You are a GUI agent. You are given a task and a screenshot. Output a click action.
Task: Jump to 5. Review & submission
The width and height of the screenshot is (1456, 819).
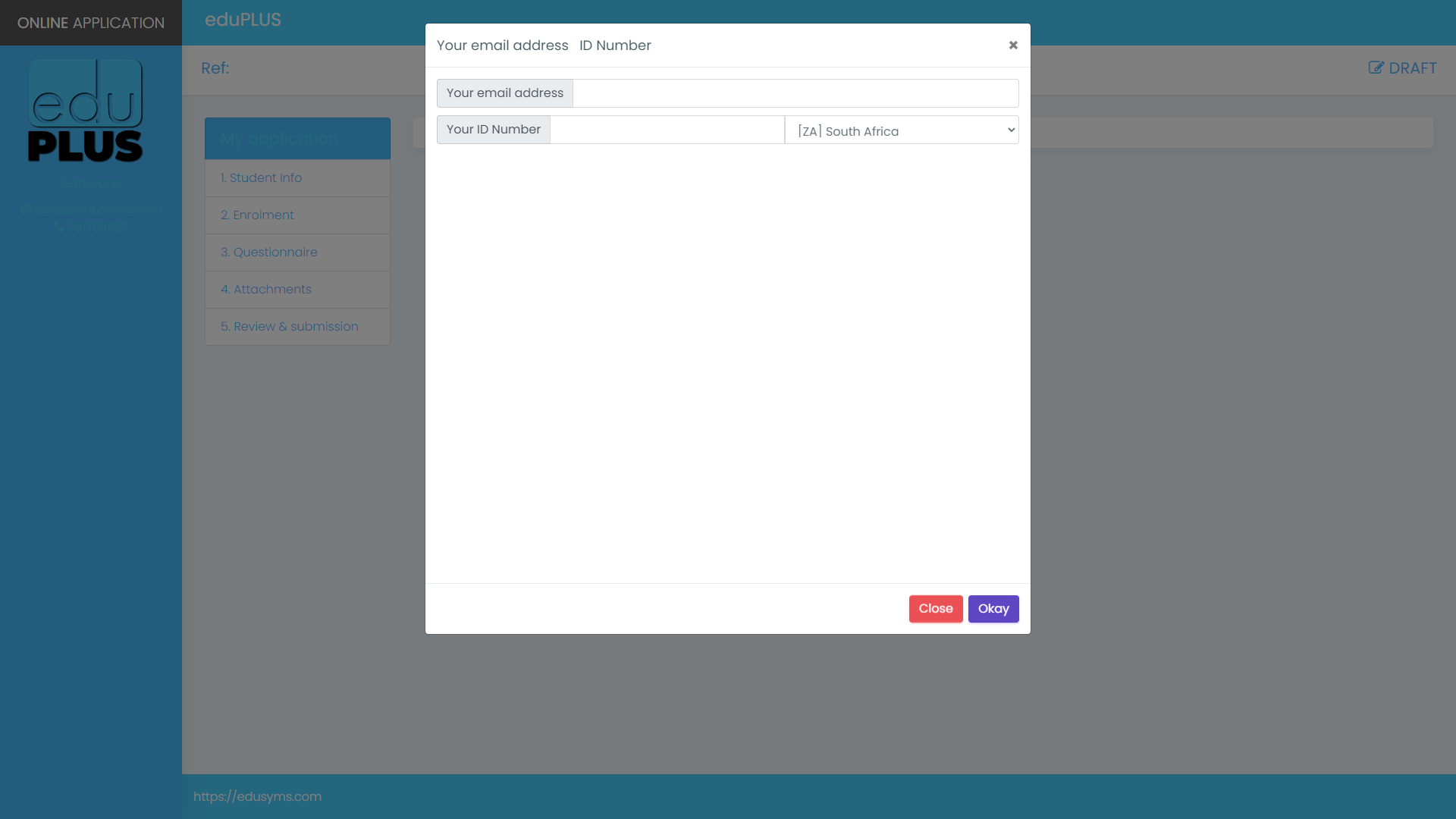(289, 327)
